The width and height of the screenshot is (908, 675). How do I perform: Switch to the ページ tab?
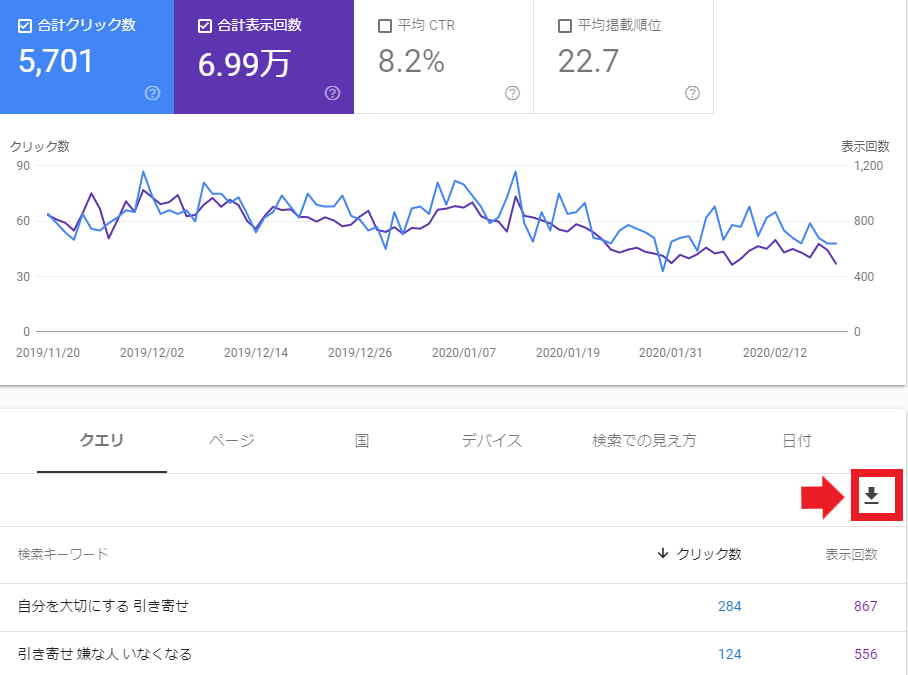(x=232, y=441)
